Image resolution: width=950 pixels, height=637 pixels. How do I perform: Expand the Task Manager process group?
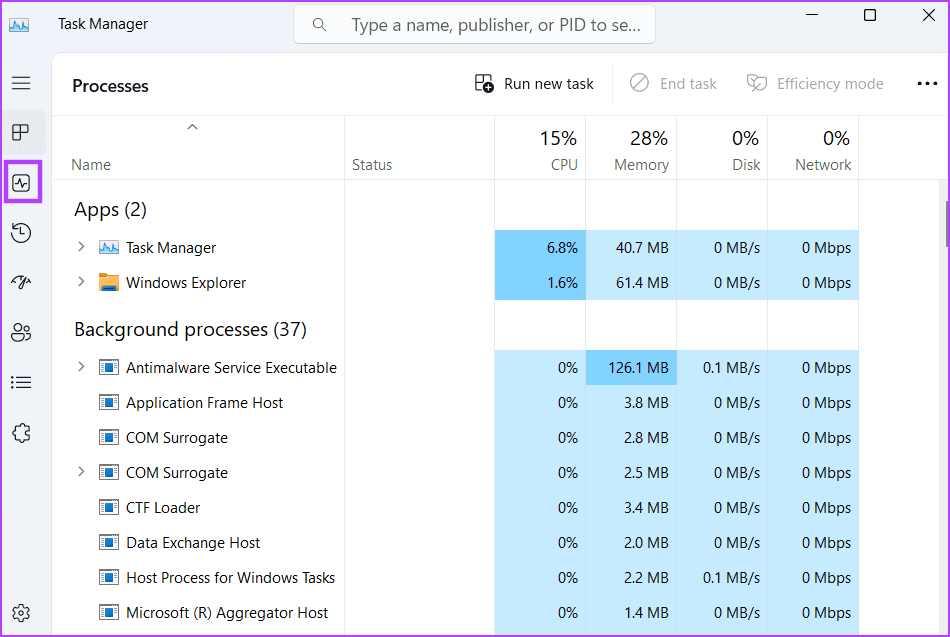(x=81, y=247)
